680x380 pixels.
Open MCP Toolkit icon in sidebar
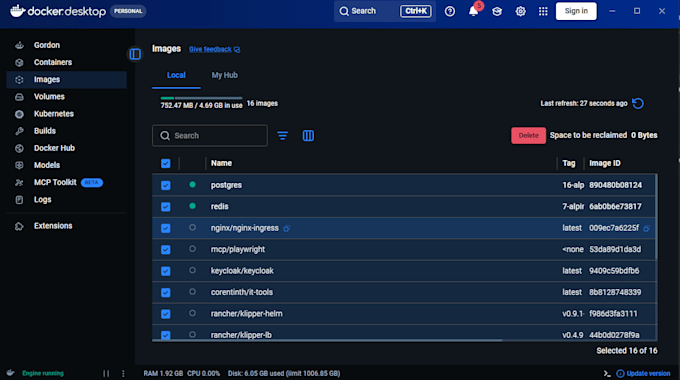(19, 182)
